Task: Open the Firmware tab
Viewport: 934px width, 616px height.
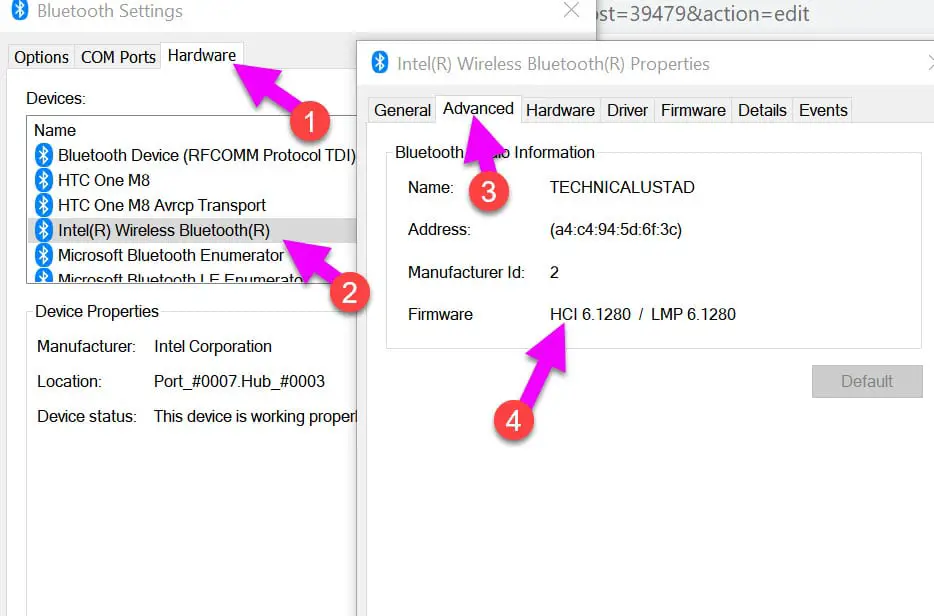Action: point(693,110)
